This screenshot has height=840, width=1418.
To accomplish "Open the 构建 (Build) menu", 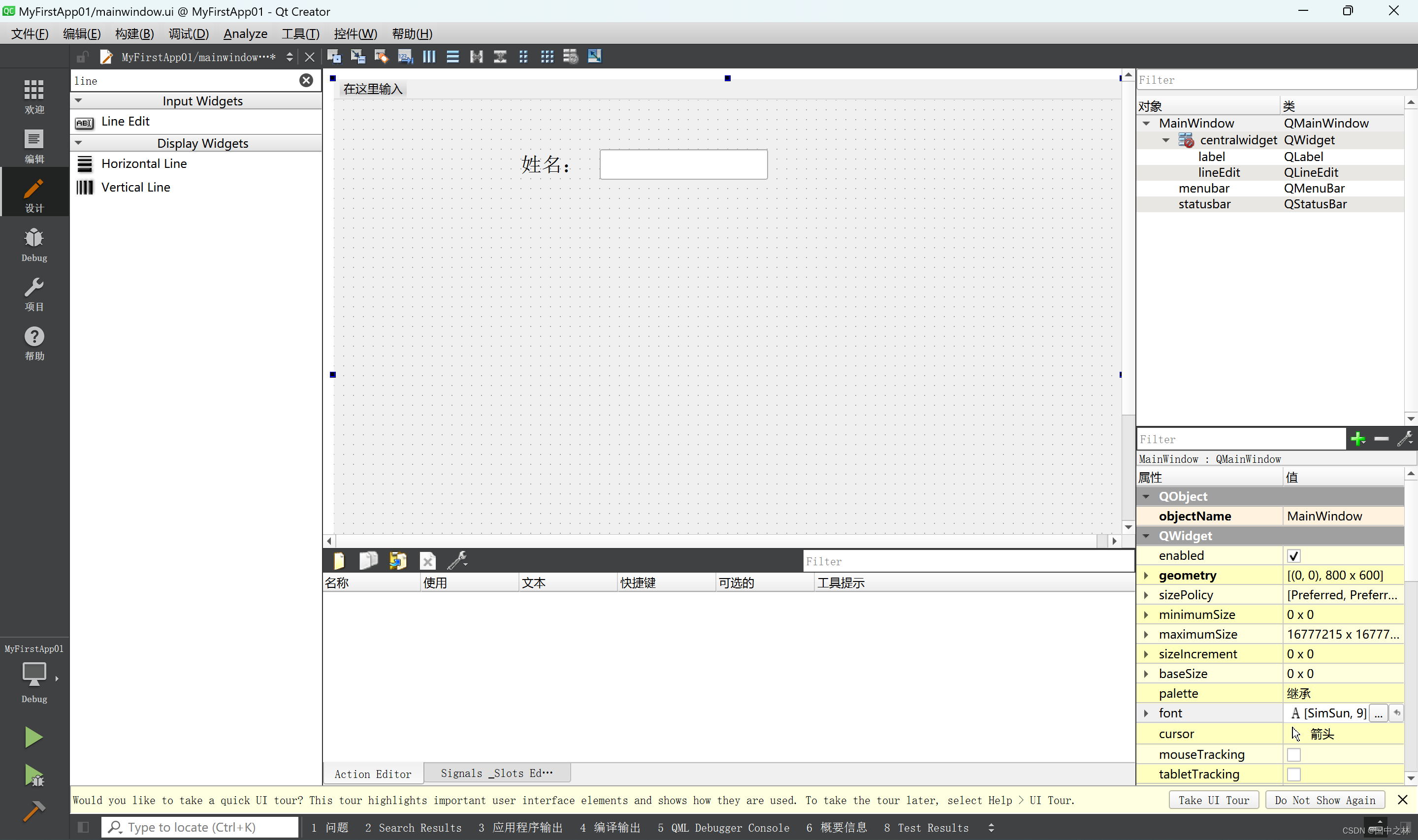I will (x=134, y=33).
